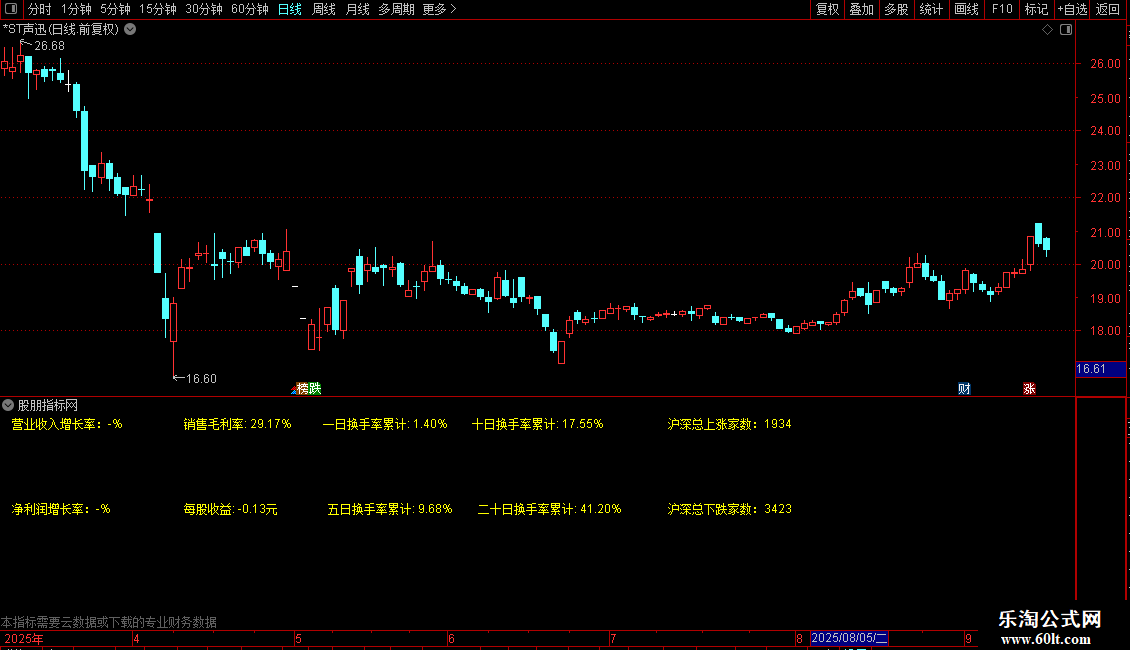
Task: Click month 6 on the time axis
Action: 451,639
